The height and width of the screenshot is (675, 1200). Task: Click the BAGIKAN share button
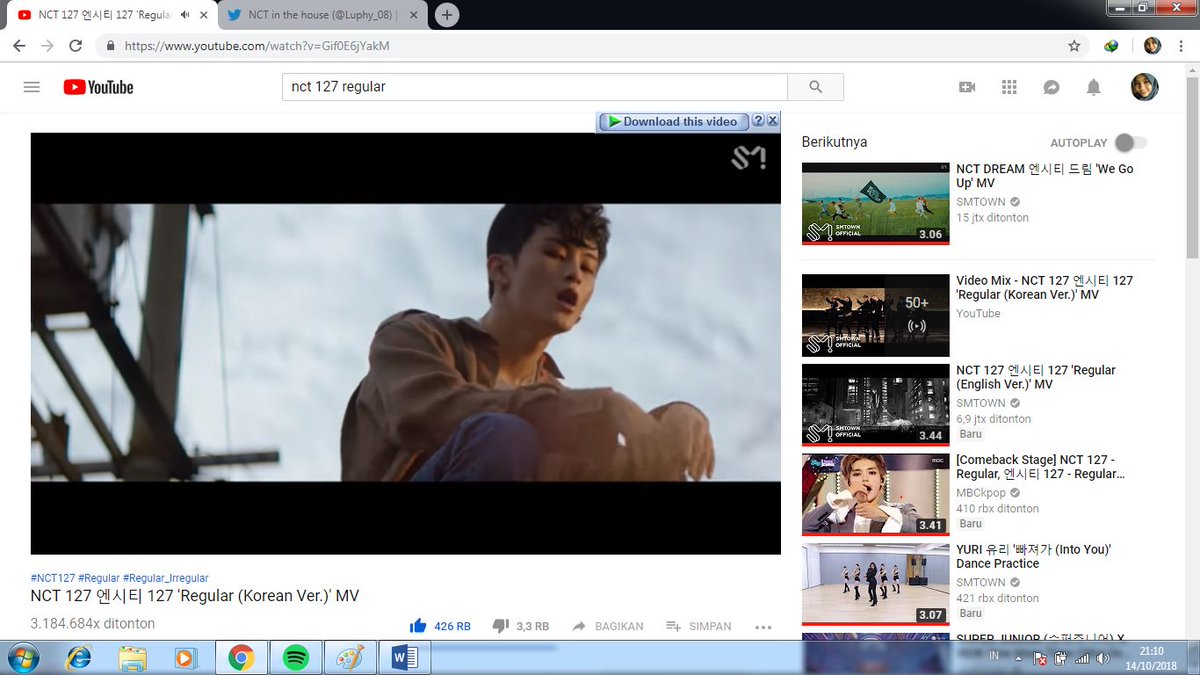[607, 626]
